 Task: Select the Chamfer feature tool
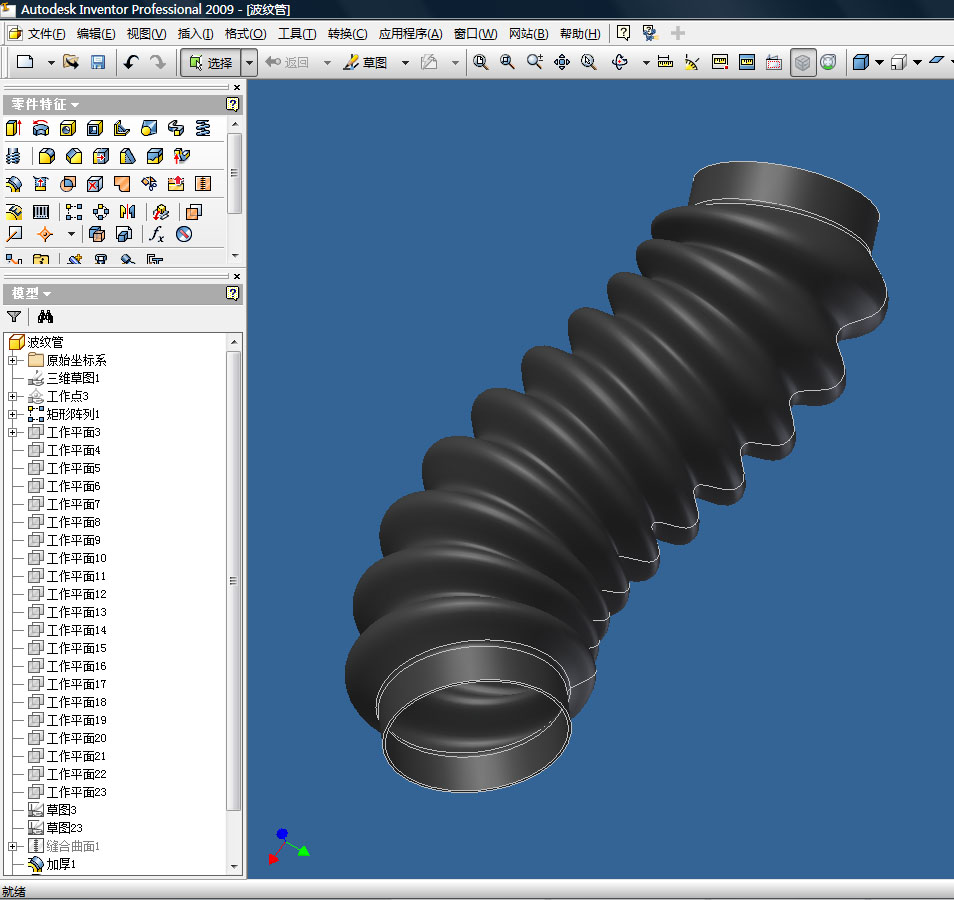(74, 156)
